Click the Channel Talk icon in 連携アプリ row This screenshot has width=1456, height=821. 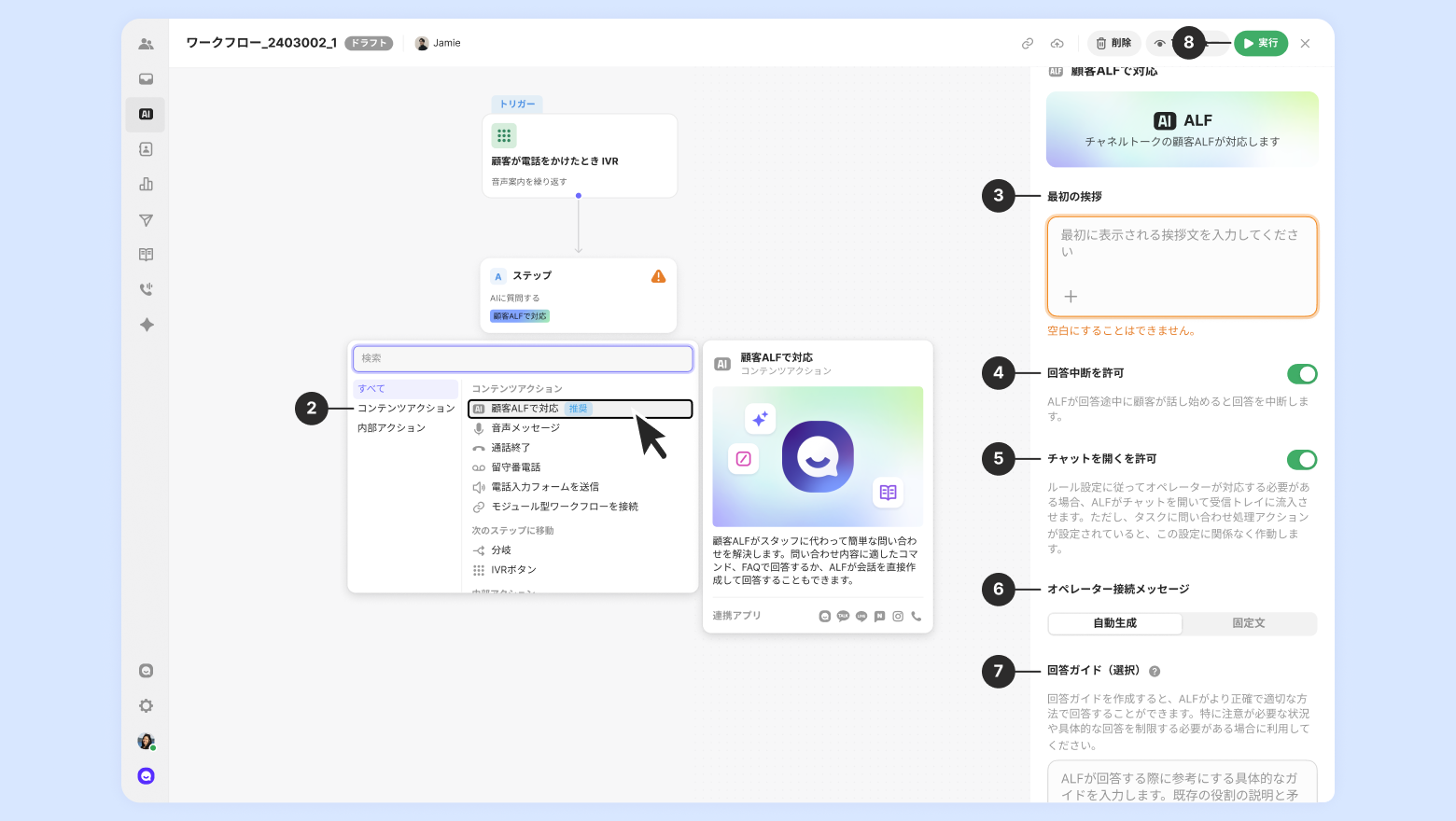point(825,616)
